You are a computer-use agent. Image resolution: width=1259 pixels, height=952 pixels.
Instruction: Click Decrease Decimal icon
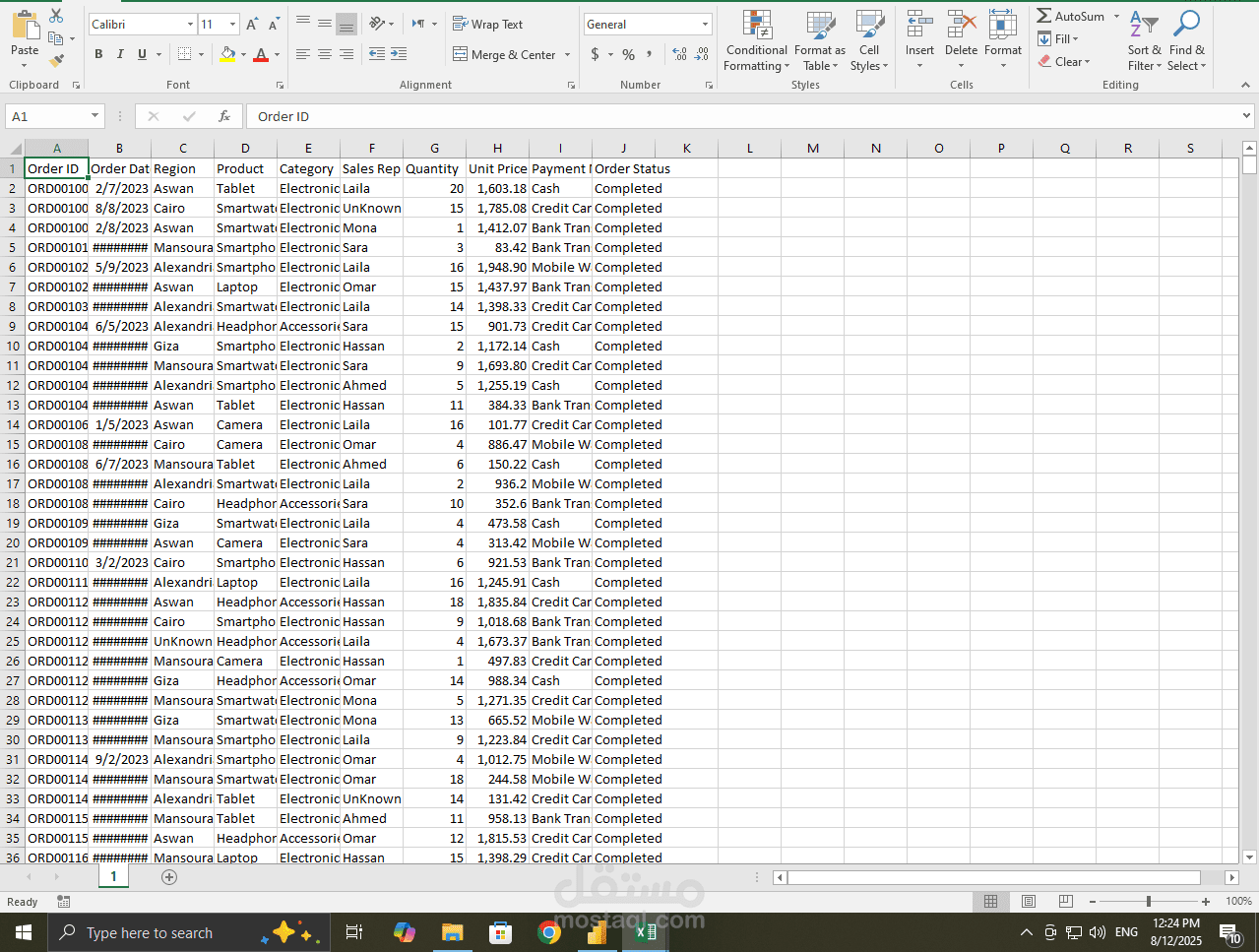701,54
